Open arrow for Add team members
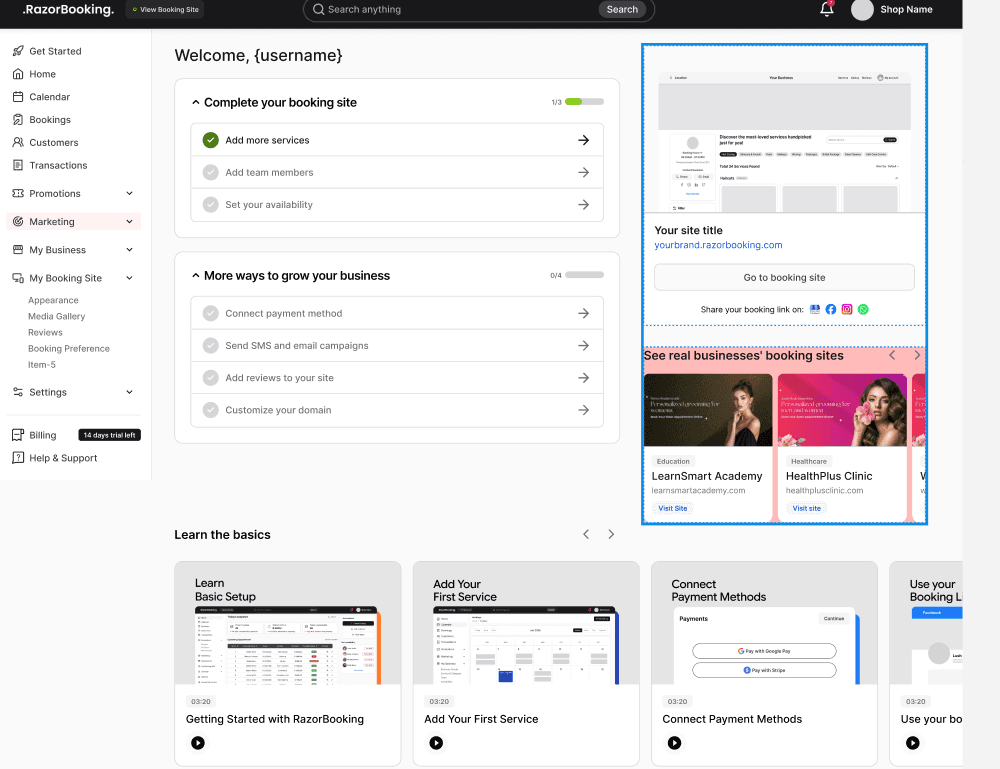Screen dimensions: 1000x769 [583, 172]
